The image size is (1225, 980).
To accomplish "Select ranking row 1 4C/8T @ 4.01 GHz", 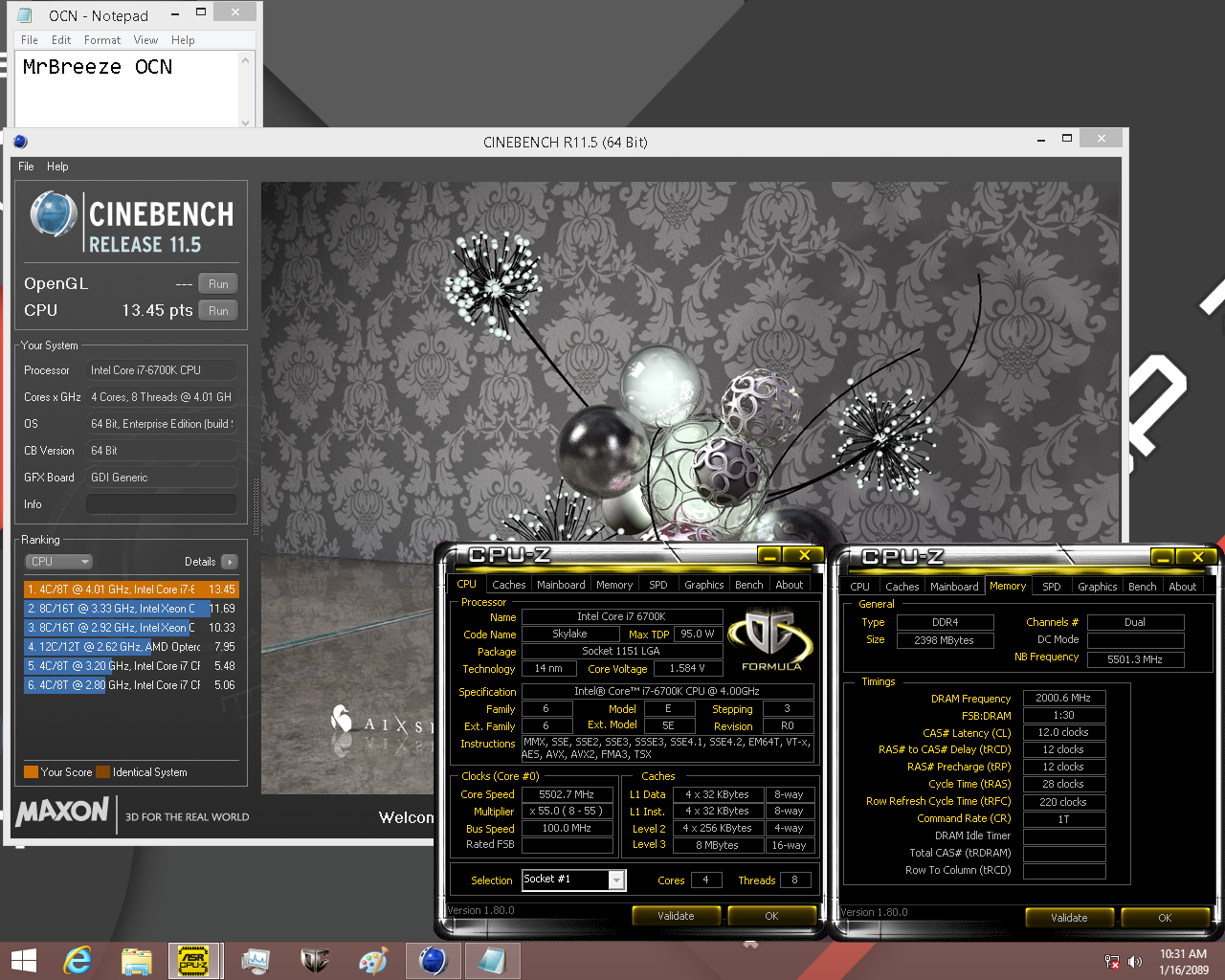I will (131, 590).
